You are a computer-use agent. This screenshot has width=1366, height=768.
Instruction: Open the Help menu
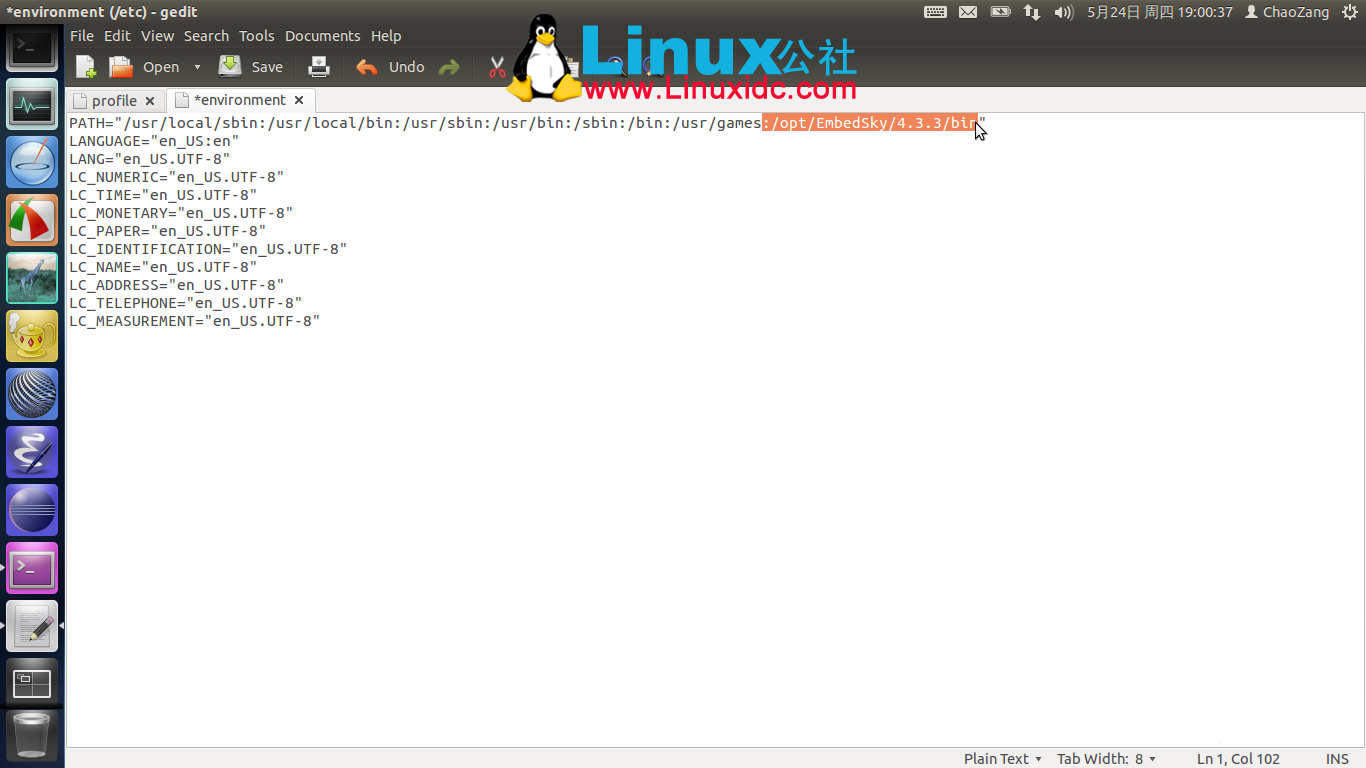pos(386,36)
